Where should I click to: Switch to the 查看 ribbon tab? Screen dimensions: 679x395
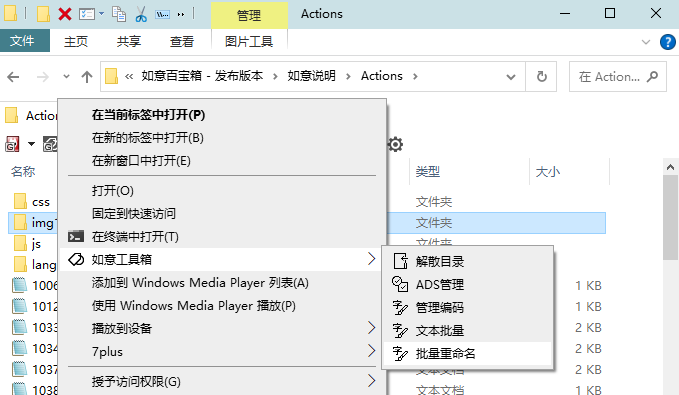click(182, 42)
